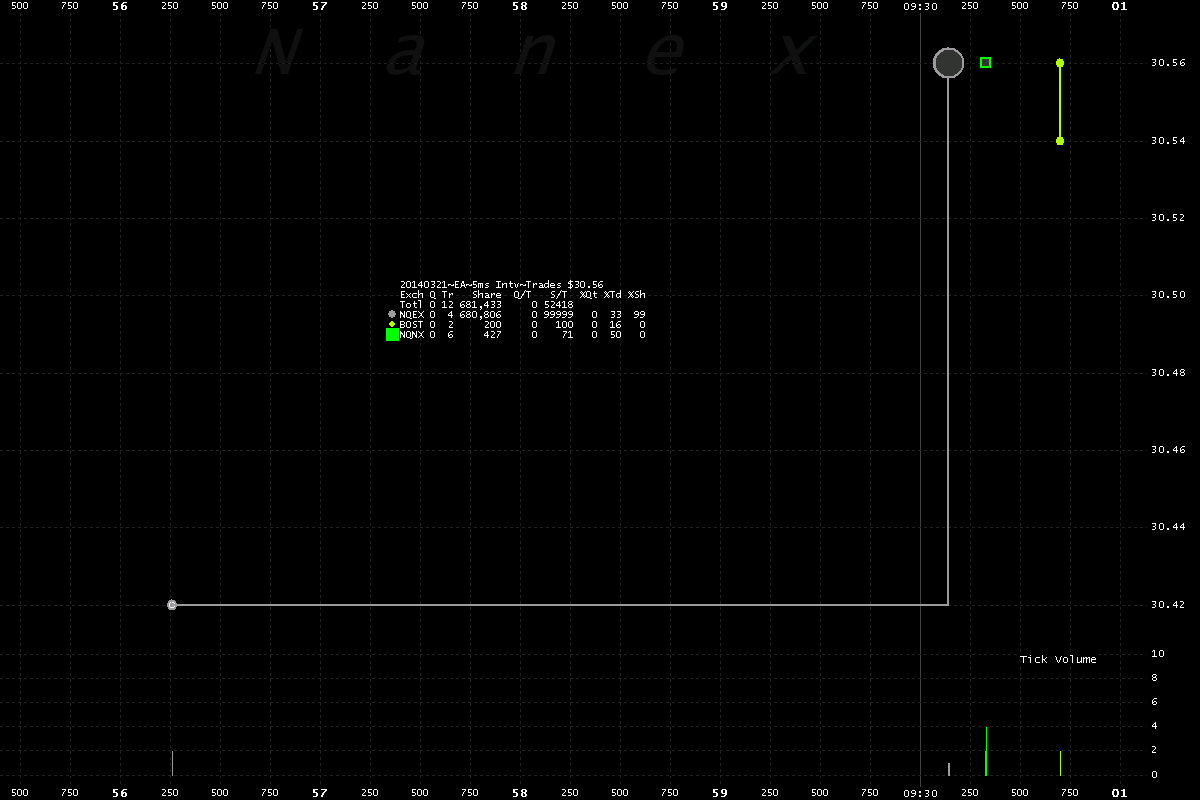Click the 30.56 price axis label
This screenshot has height=800, width=1200.
pyautogui.click(x=1167, y=63)
